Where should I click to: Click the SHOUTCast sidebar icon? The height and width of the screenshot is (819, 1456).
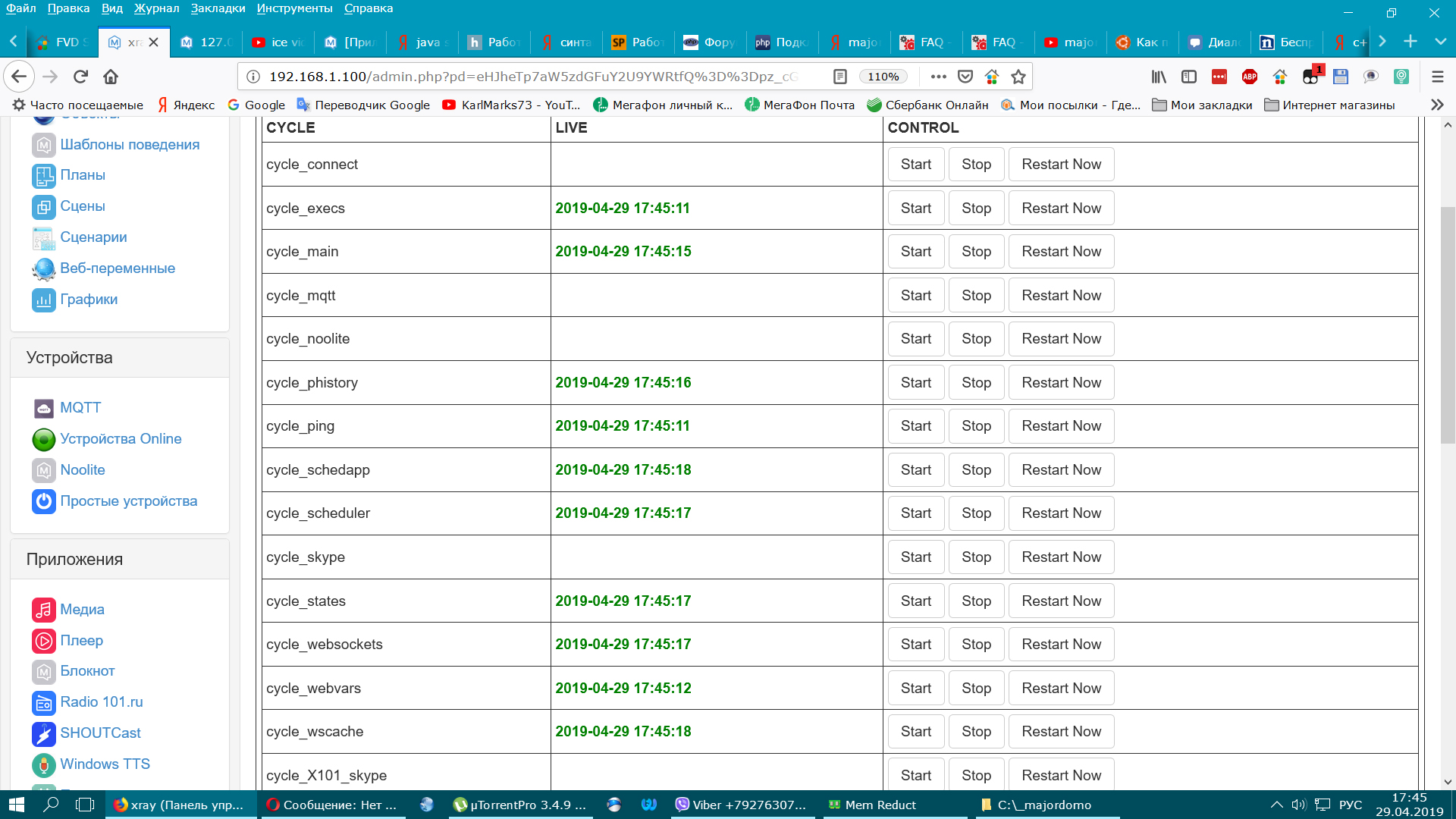coord(44,733)
